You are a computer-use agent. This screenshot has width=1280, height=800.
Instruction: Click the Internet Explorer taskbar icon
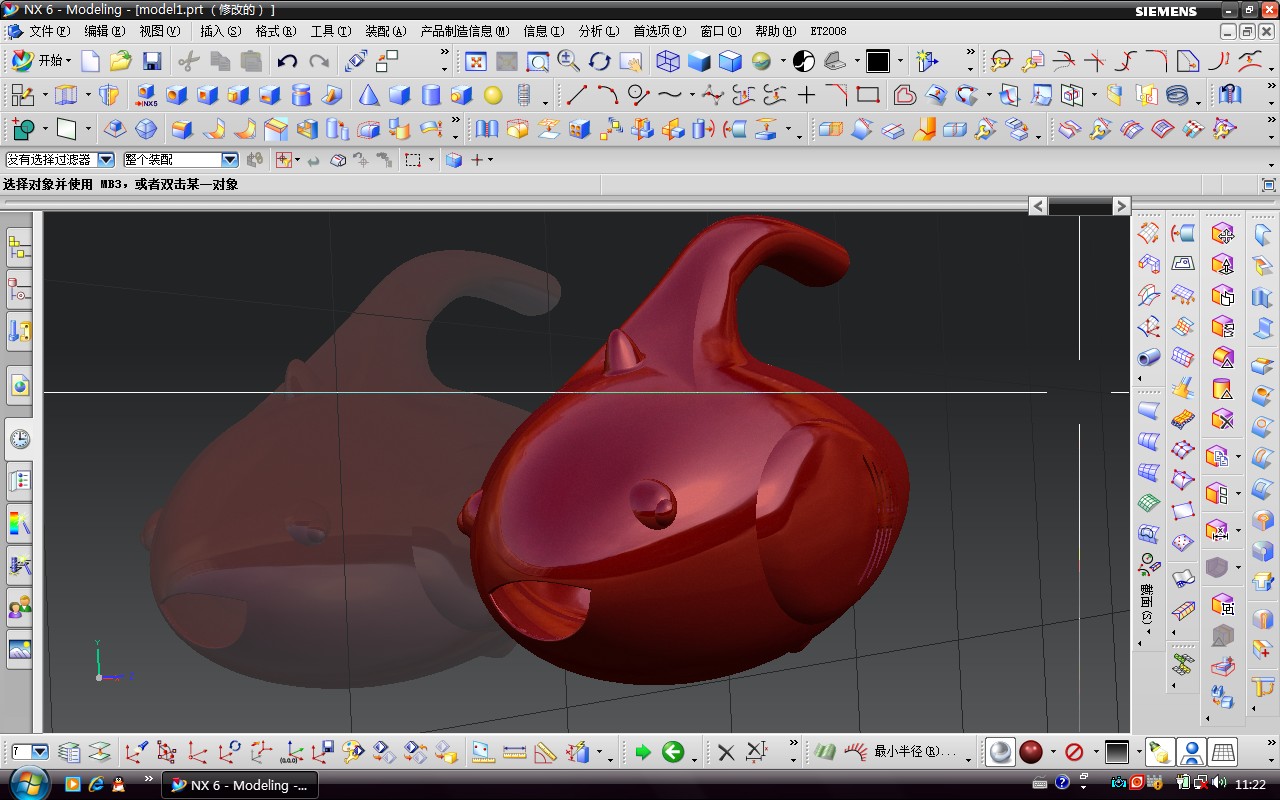point(96,785)
